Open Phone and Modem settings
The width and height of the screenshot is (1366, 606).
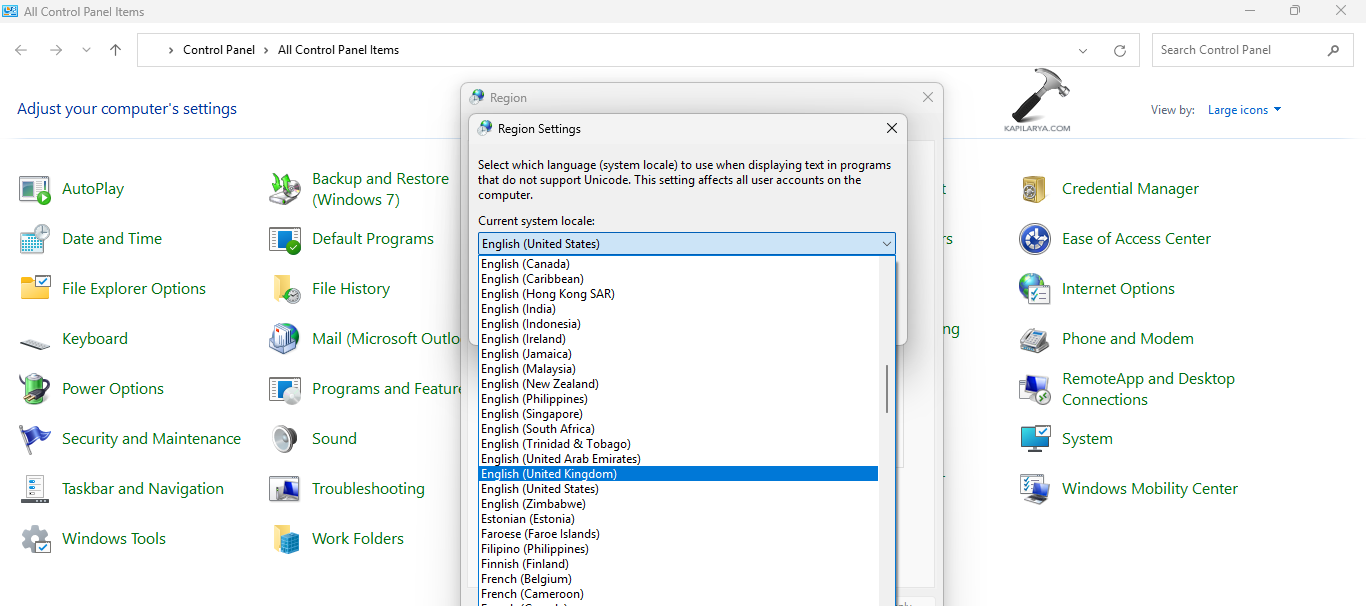[x=1127, y=338]
